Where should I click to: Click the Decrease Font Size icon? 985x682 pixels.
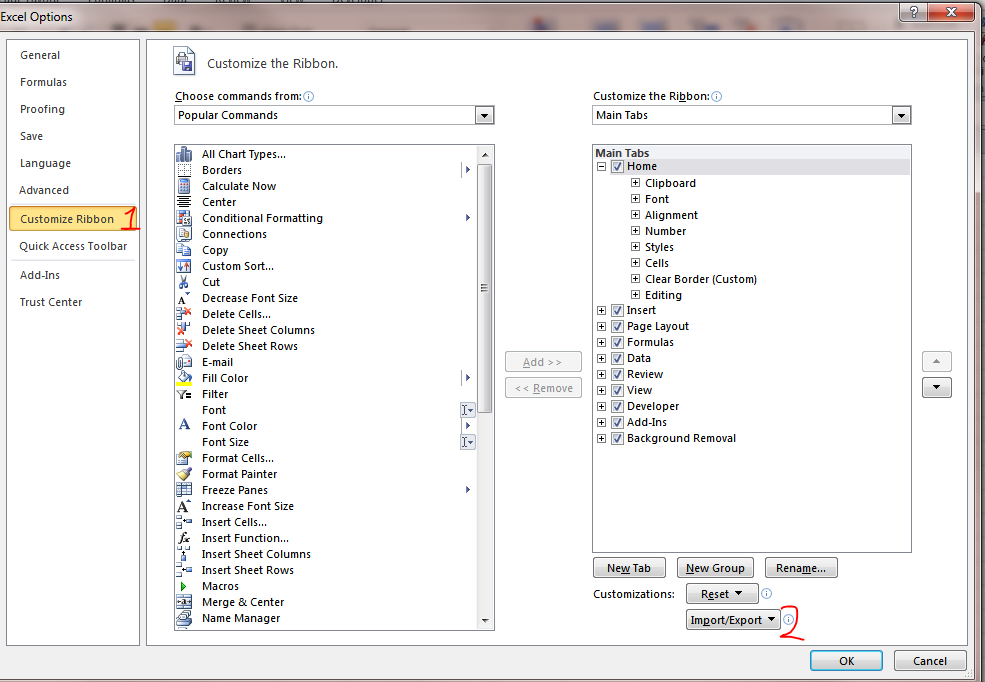[183, 298]
